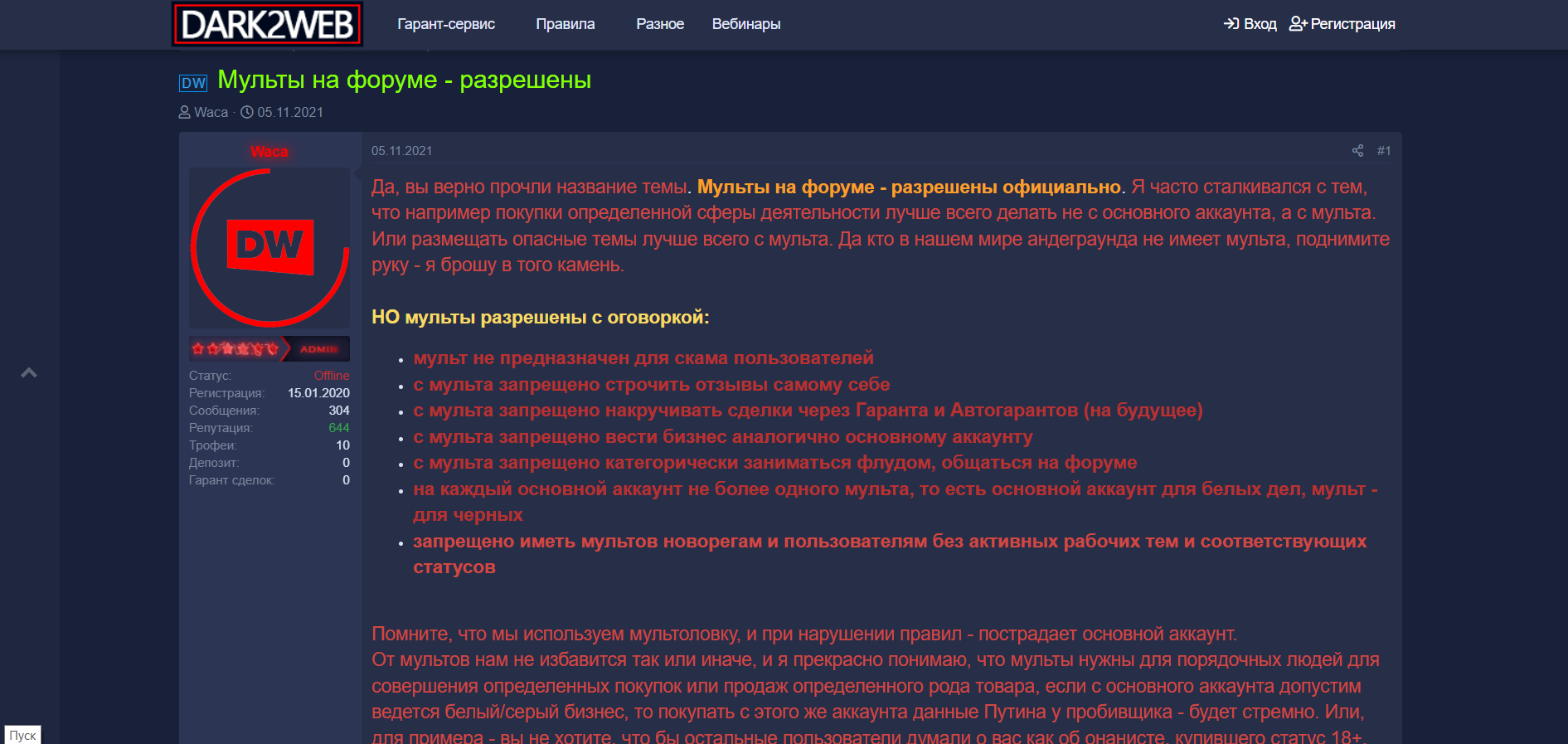1568x744 pixels.
Task: Click the Пуск start button
Action: [22, 735]
